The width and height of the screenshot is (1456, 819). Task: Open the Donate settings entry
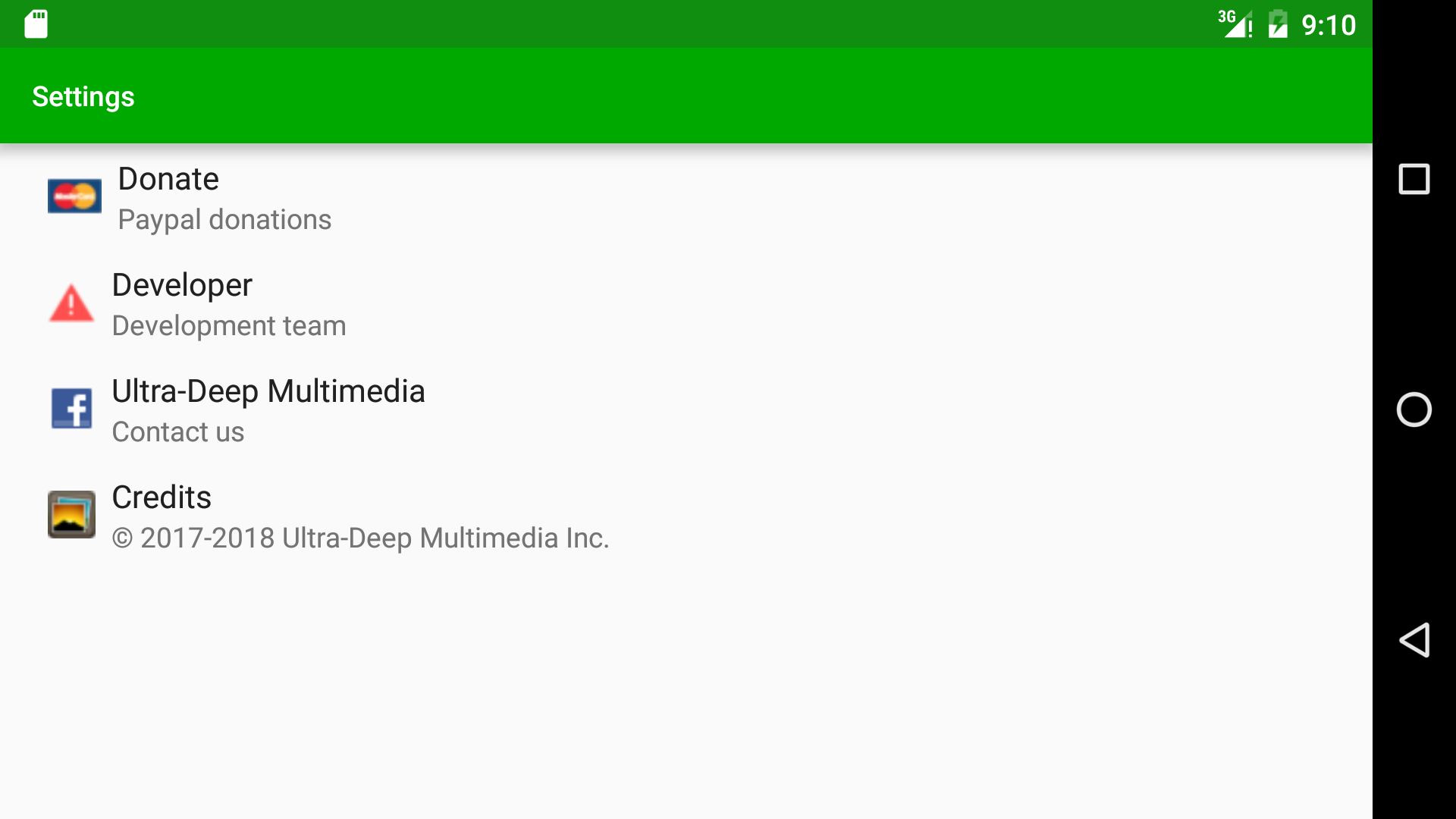[x=168, y=179]
